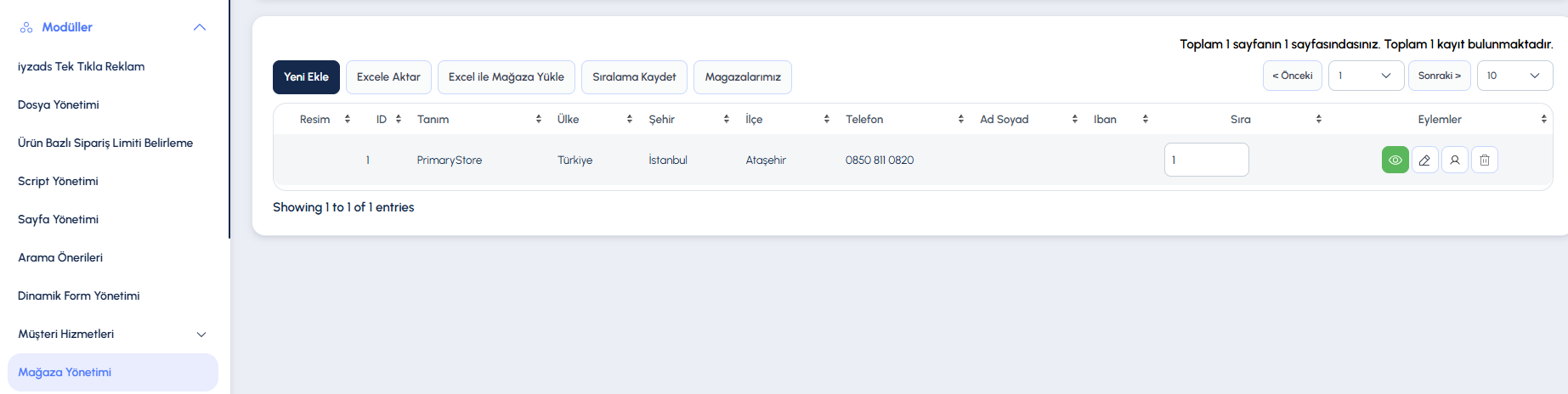Click the trash delete icon for PrimaryStore
The image size is (1568, 394).
coord(1484,160)
